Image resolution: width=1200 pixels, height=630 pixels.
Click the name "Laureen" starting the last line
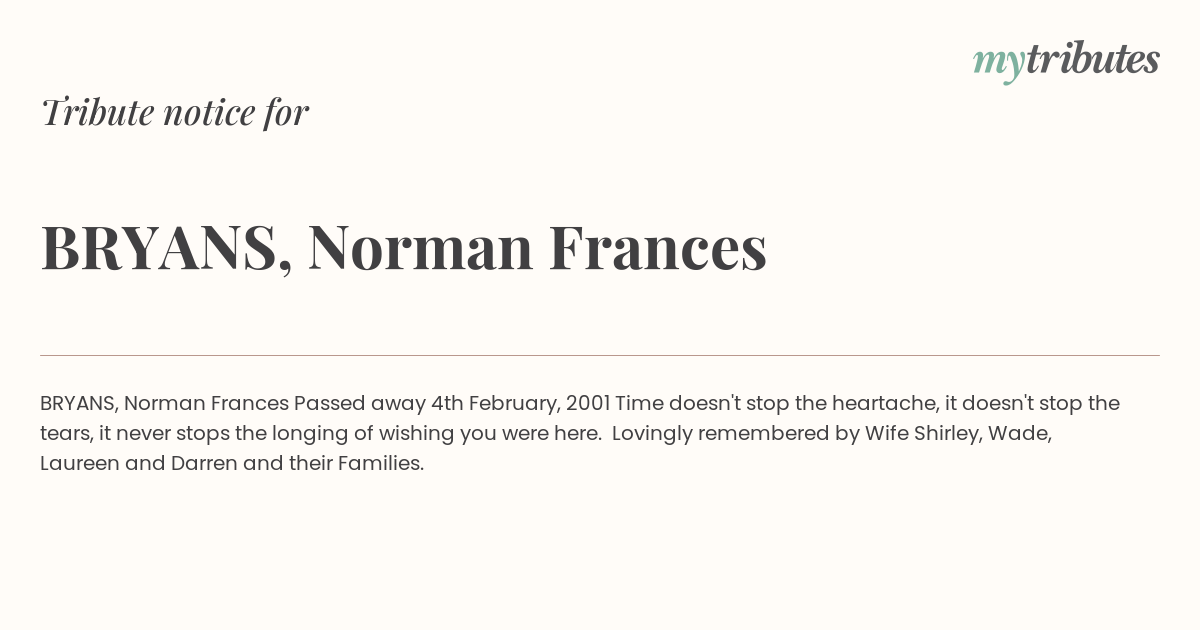80,464
